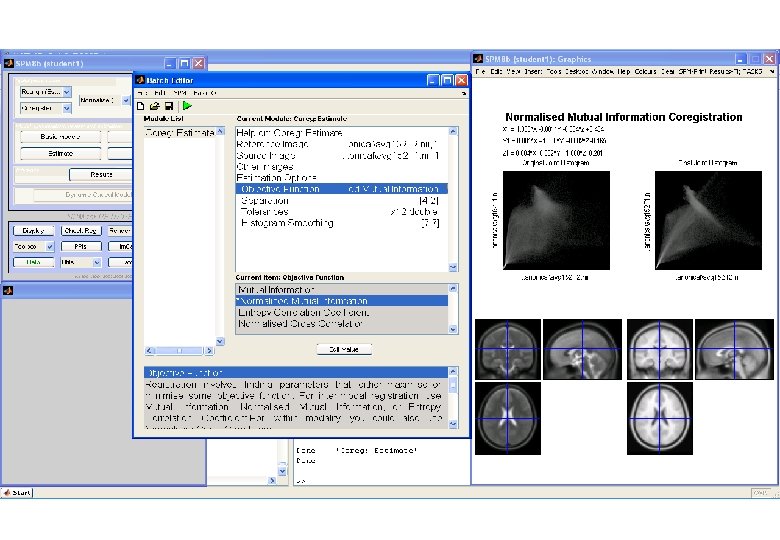Expand the menu overflow arrow in Graphics menu bar

(772, 72)
